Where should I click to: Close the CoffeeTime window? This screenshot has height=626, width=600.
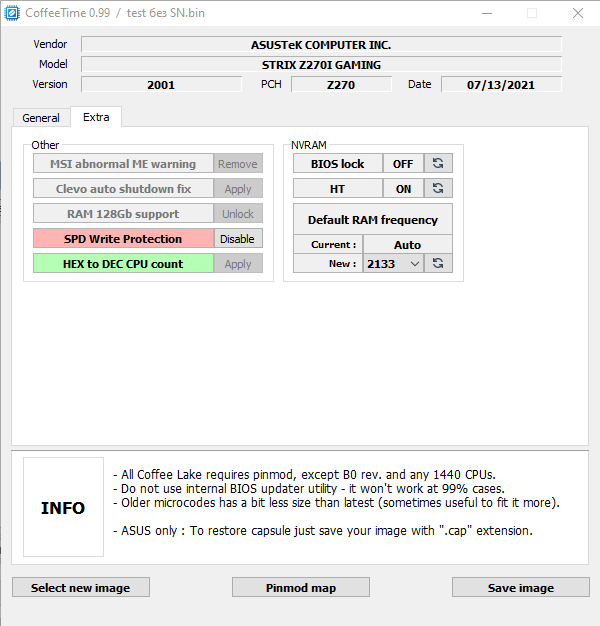point(577,13)
